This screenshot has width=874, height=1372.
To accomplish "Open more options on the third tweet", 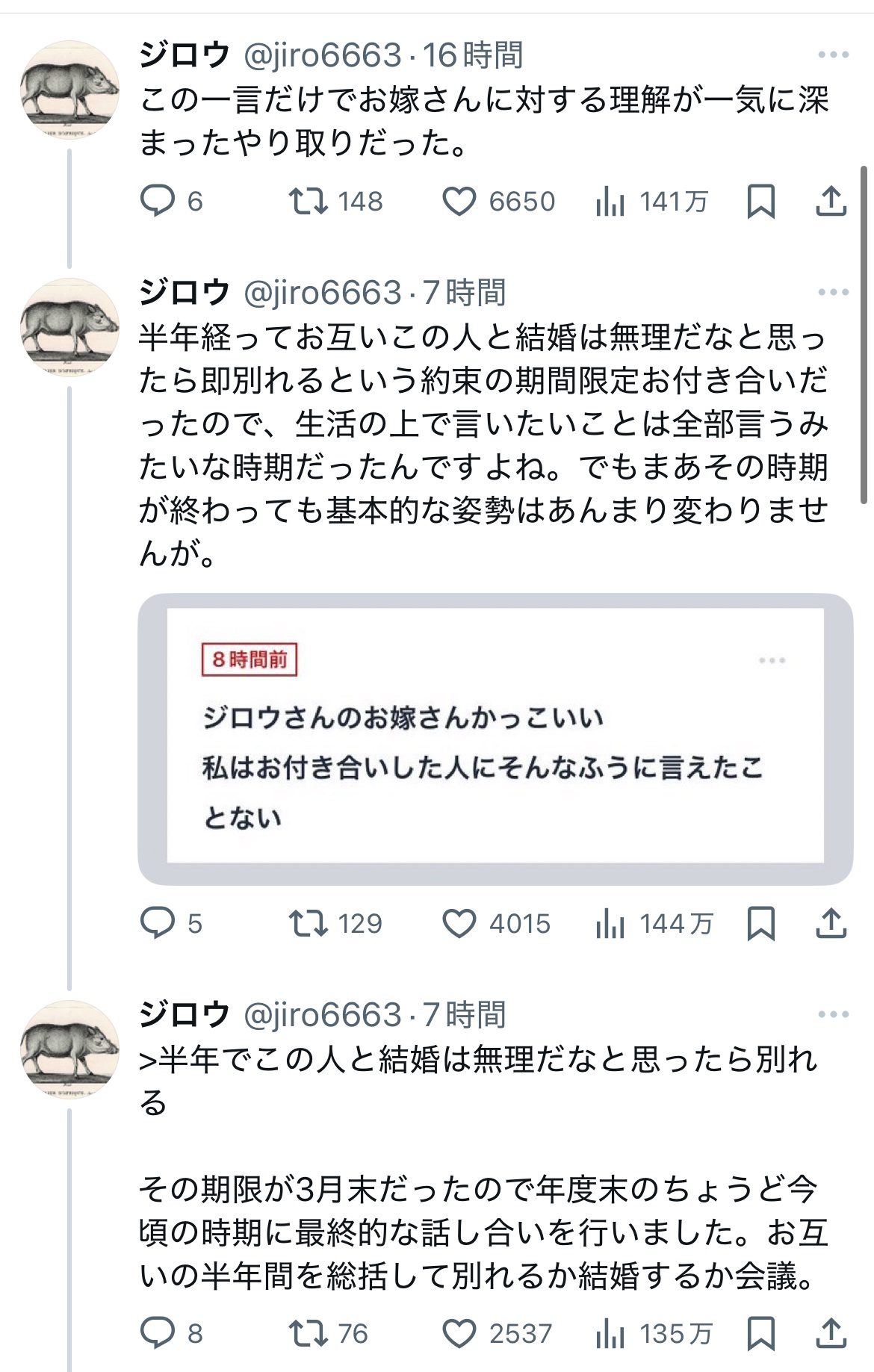I will 833,1014.
